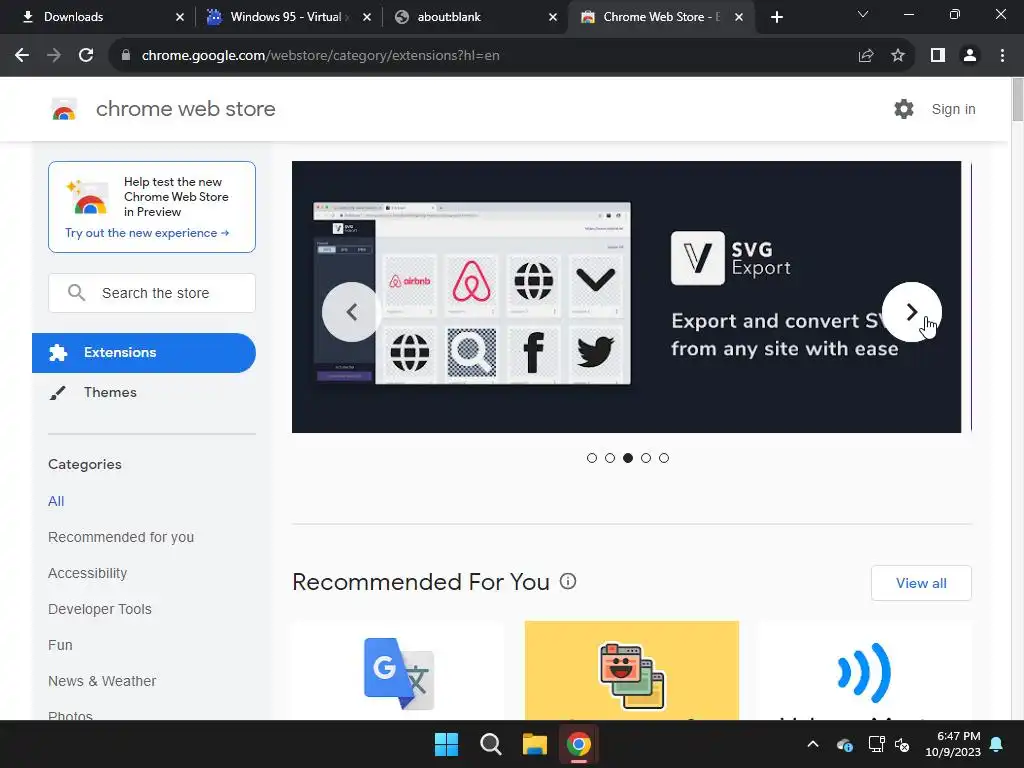Click Try out the new experience link

[x=148, y=233]
